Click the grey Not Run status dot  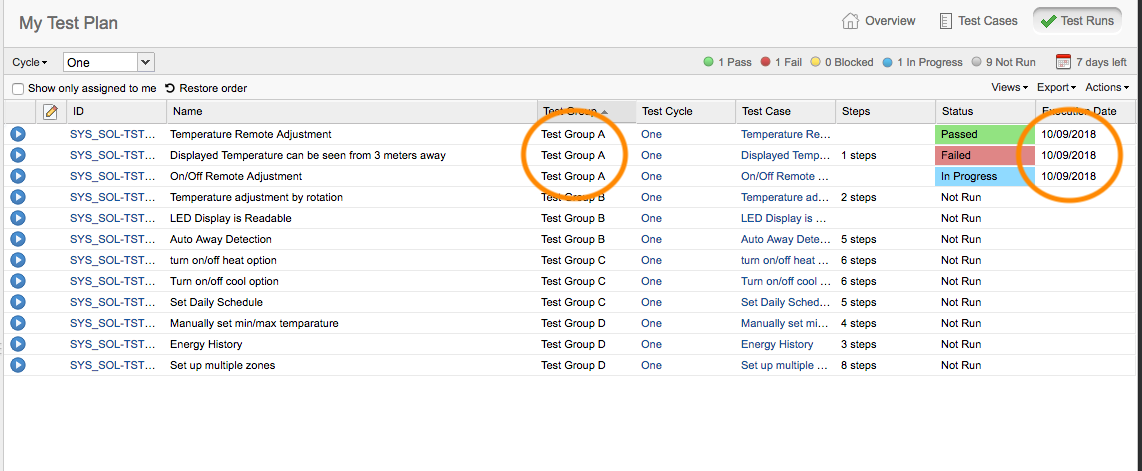pyautogui.click(x=977, y=62)
